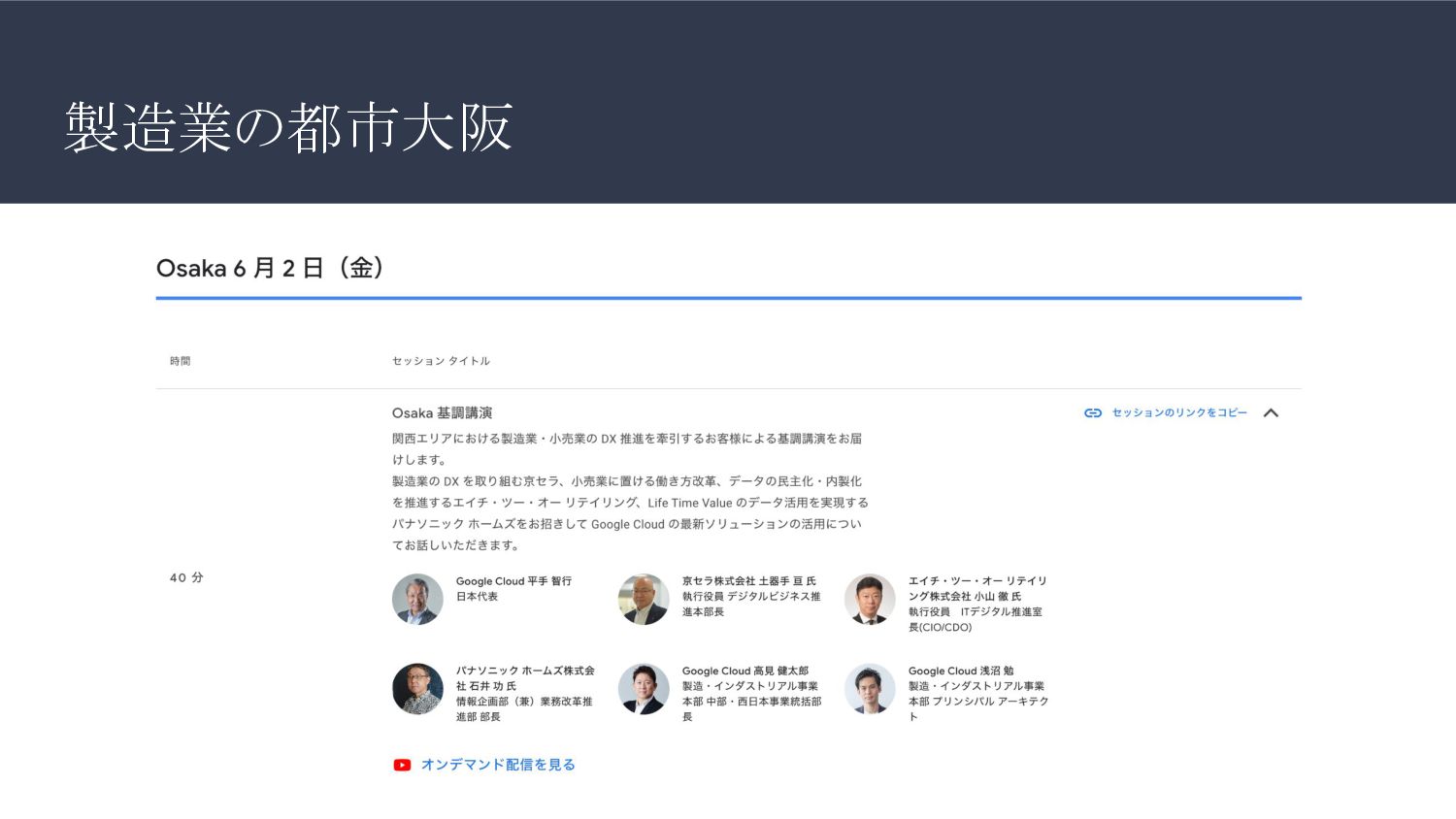Click the description line starting パナソニック ホームズをお招きして
This screenshot has width=1456, height=819.
coord(627,524)
